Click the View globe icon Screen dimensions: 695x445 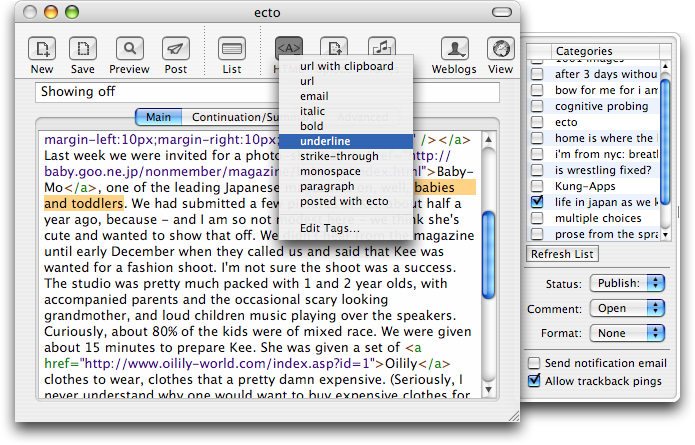501,48
